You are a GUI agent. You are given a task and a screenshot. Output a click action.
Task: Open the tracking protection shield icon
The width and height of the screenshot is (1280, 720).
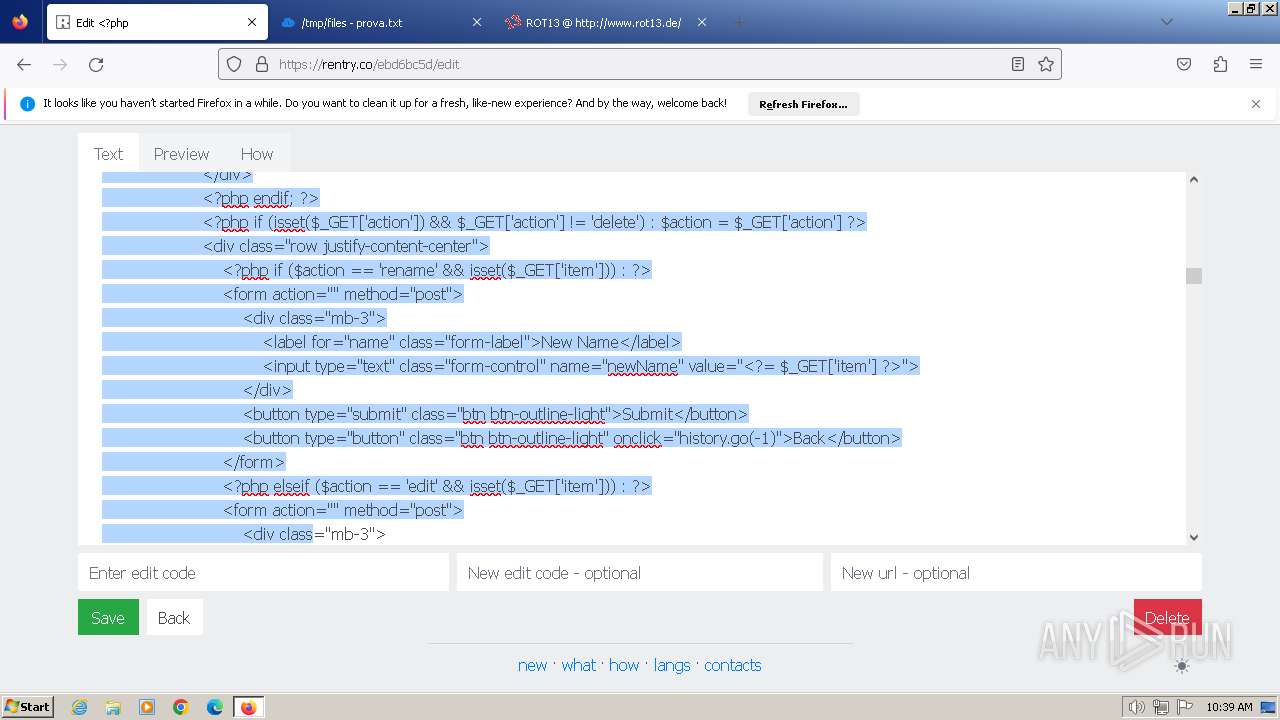point(234,64)
